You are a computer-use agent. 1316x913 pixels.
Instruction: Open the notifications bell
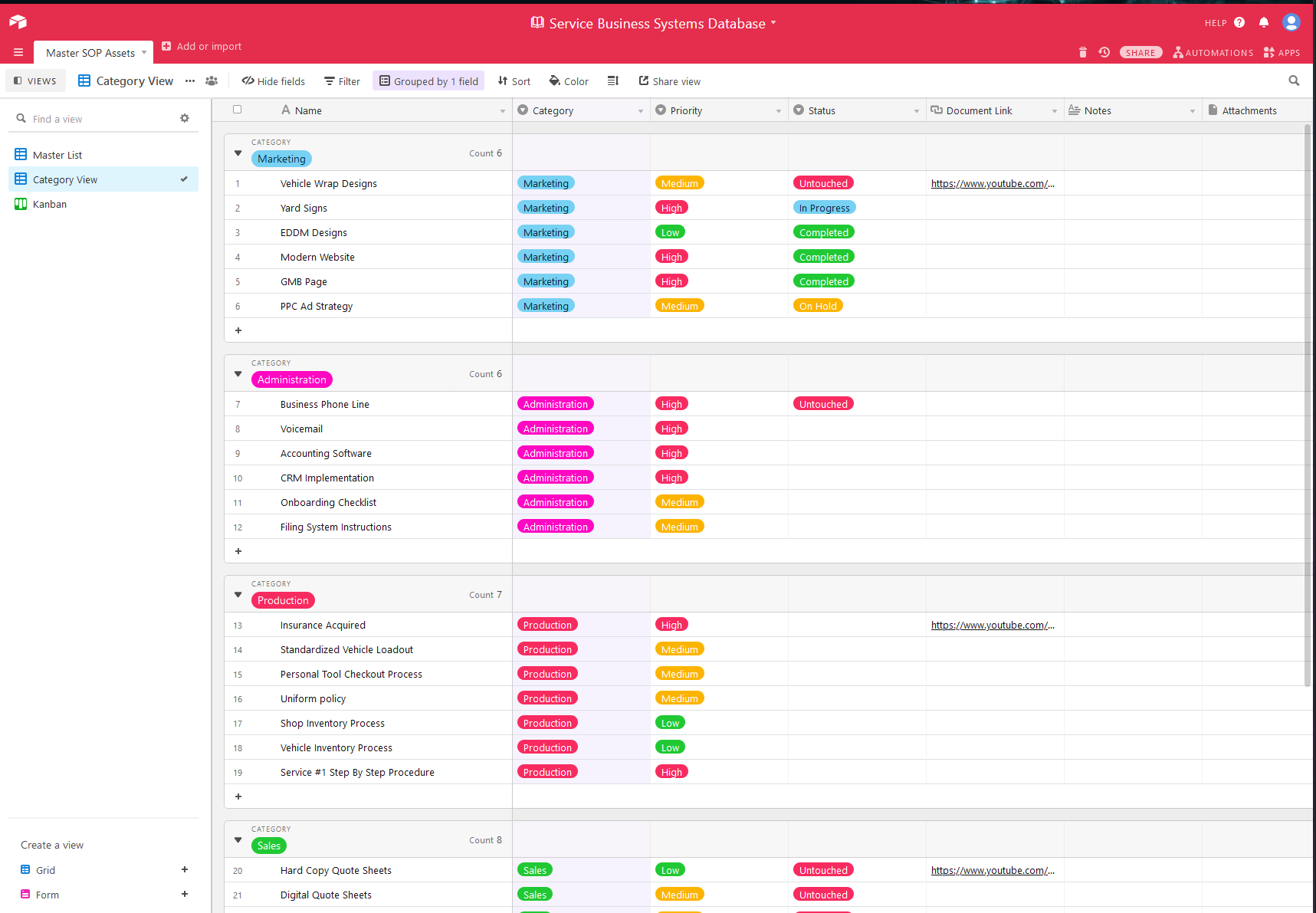coord(1264,23)
